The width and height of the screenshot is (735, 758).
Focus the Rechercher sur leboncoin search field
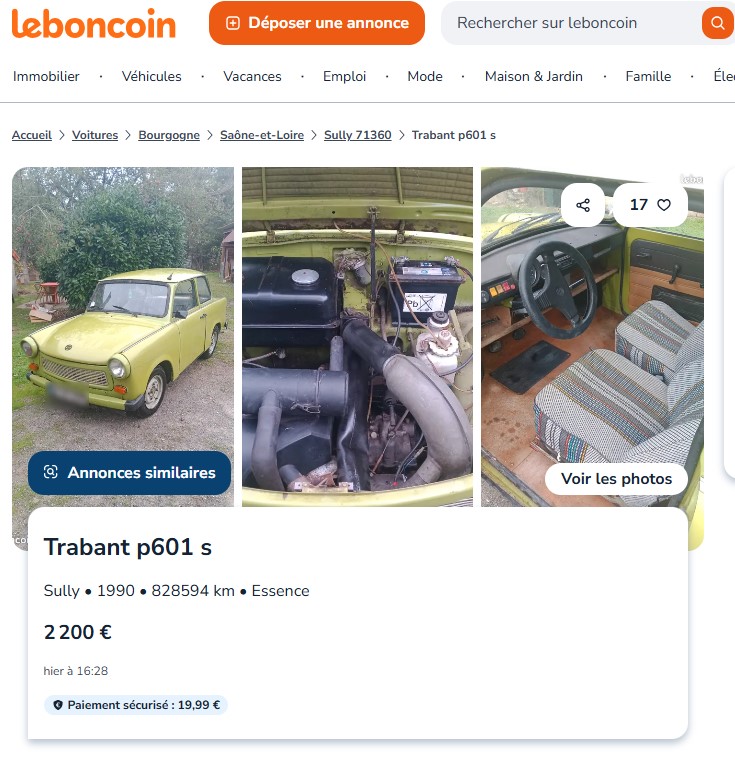pos(571,23)
